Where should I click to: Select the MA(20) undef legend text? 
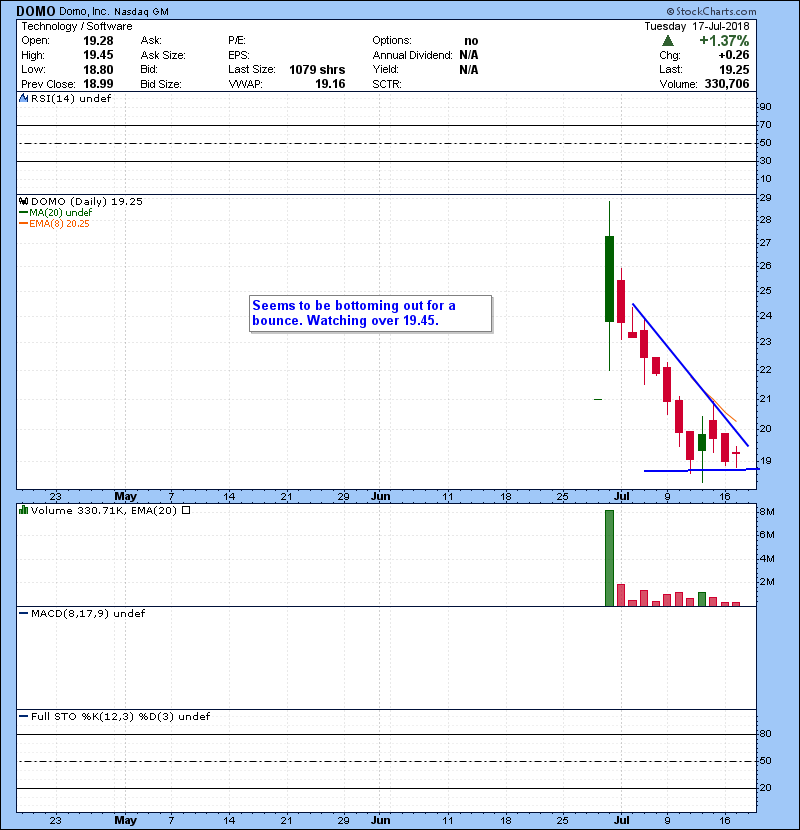(60, 213)
